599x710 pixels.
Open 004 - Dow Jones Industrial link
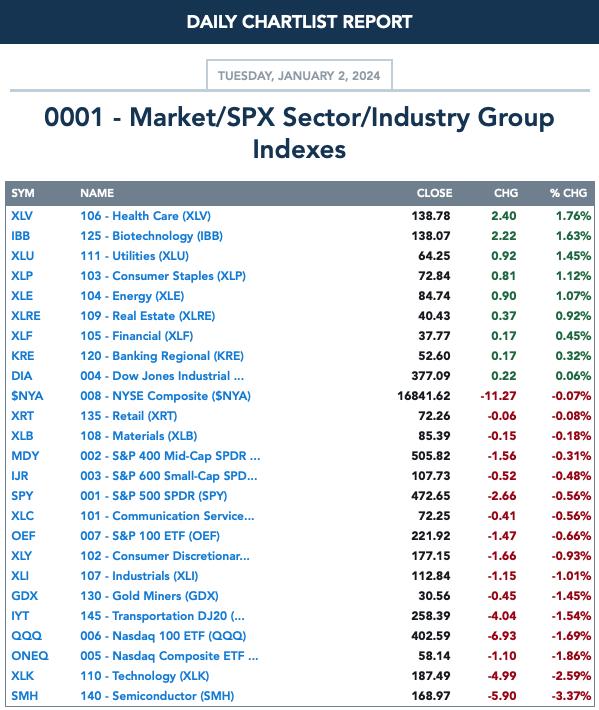[162, 376]
